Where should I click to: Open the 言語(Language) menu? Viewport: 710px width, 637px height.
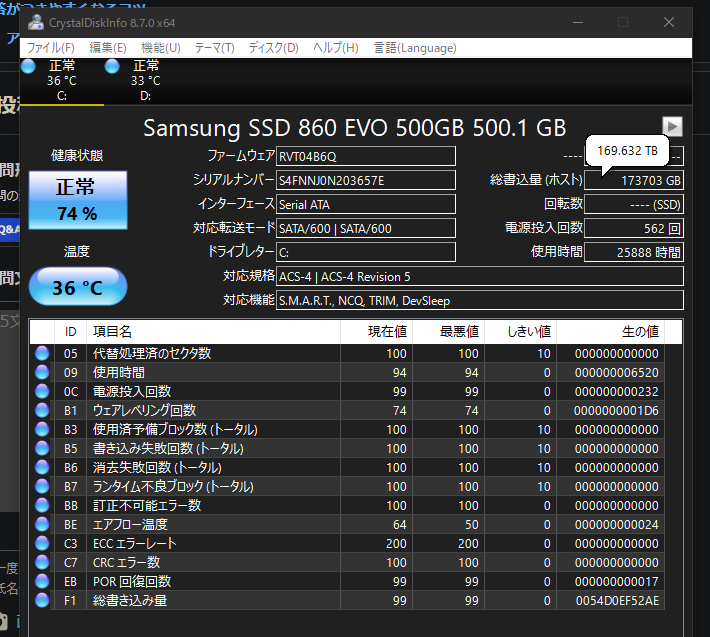point(415,48)
